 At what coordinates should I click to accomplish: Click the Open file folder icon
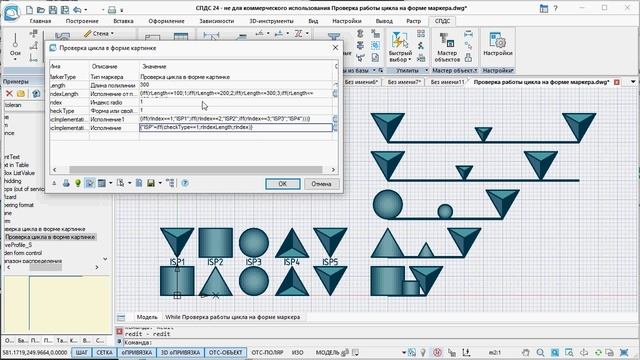pyautogui.click(x=41, y=9)
